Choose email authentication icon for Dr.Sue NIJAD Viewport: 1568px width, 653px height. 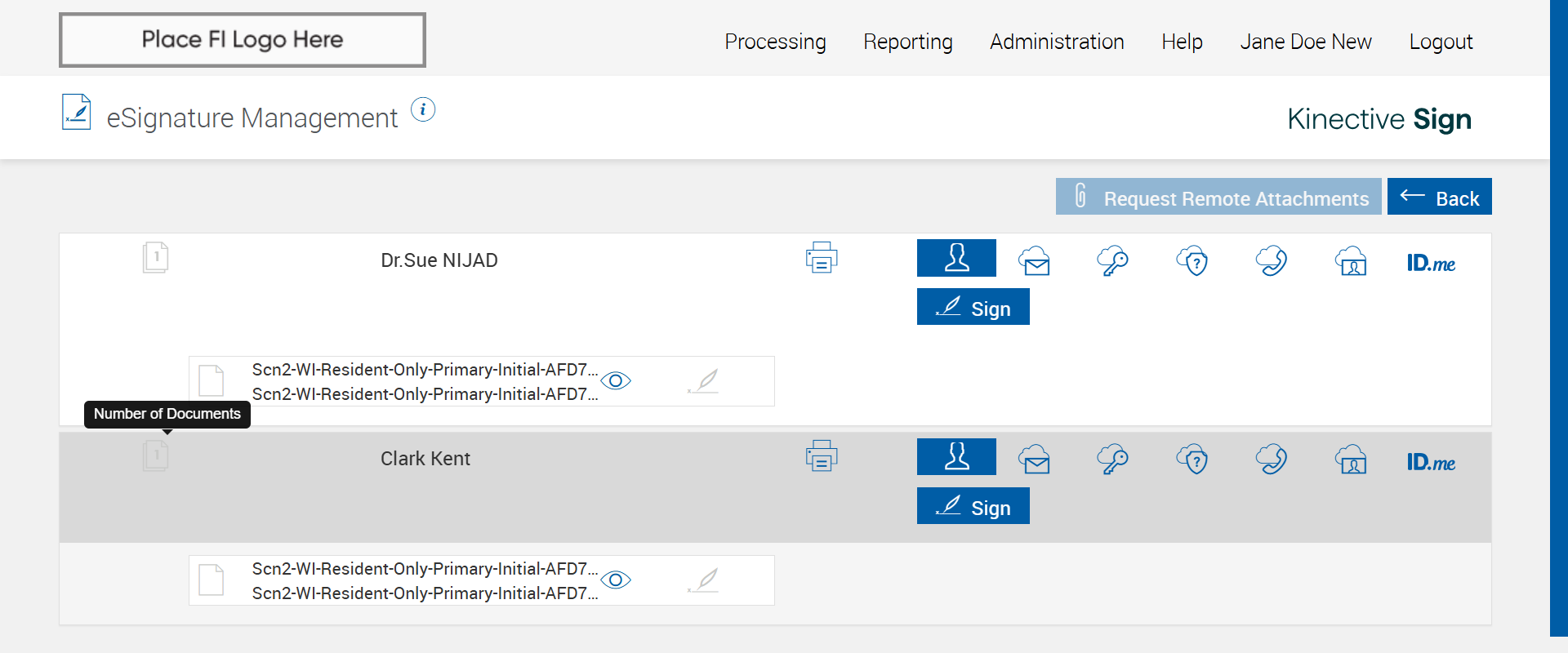click(1035, 261)
